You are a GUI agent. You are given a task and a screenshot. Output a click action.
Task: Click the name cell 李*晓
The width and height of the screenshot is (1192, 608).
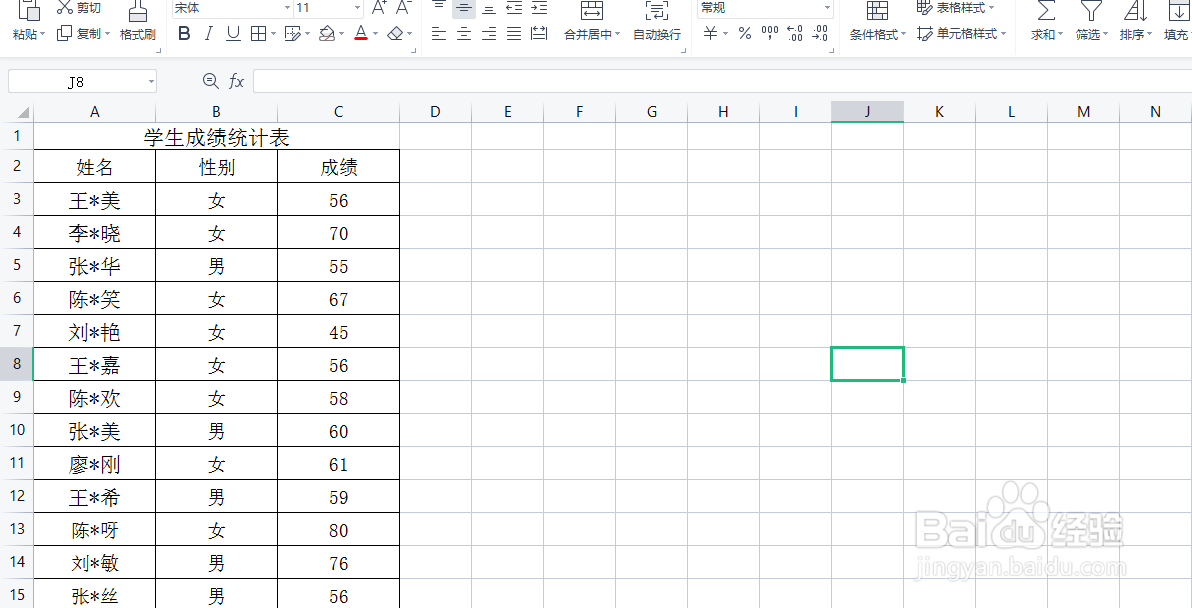(x=94, y=233)
